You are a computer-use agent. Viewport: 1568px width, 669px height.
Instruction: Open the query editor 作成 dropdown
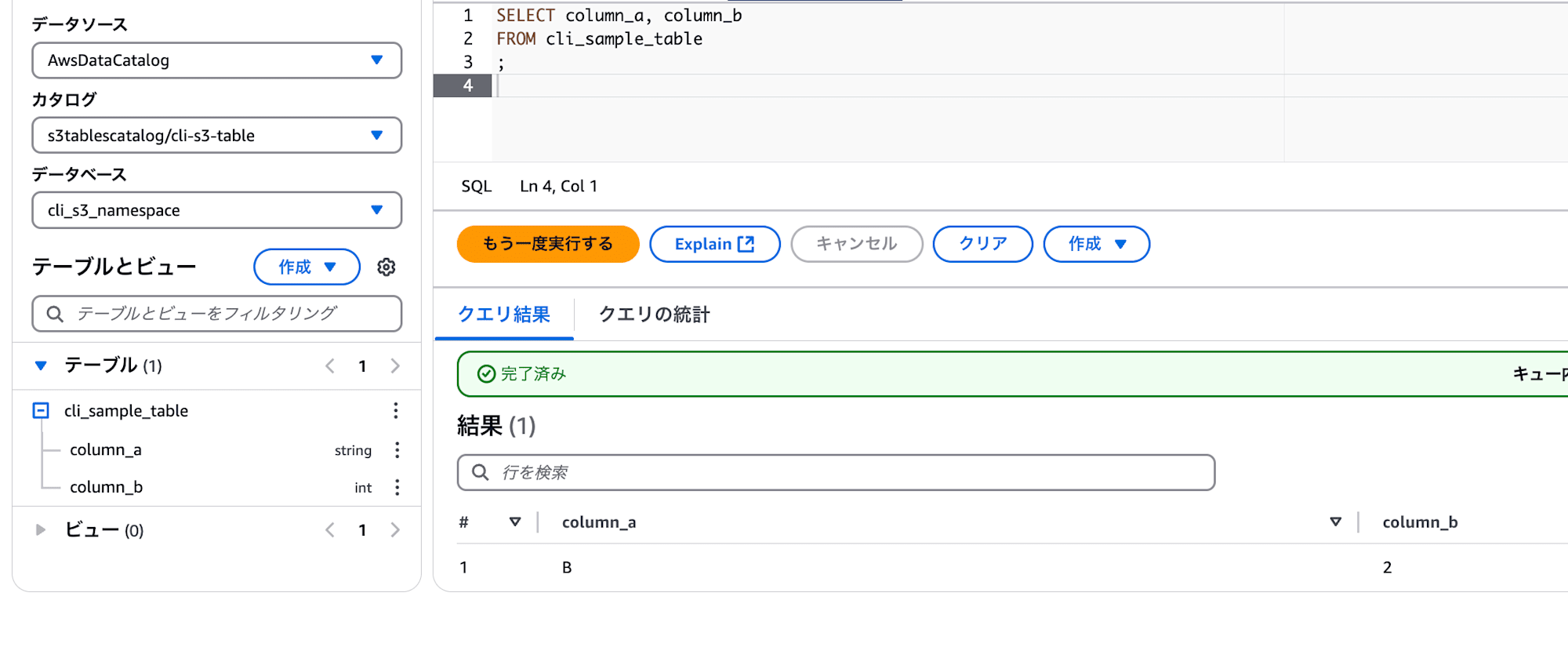point(1097,244)
